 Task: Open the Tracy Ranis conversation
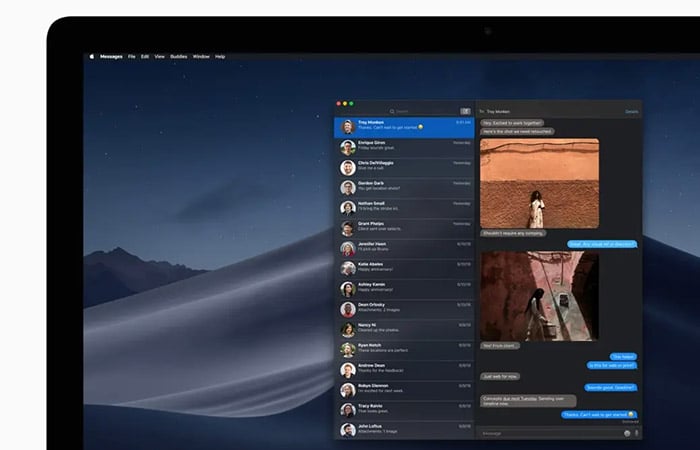(x=404, y=411)
